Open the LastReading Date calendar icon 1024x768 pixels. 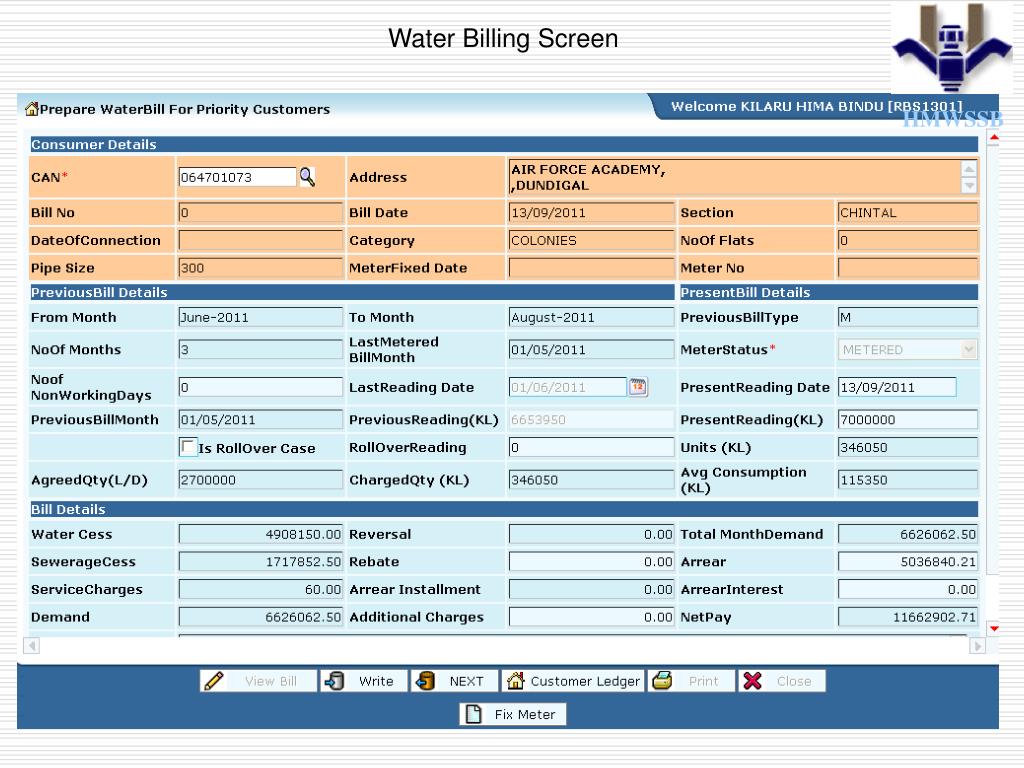click(637, 387)
